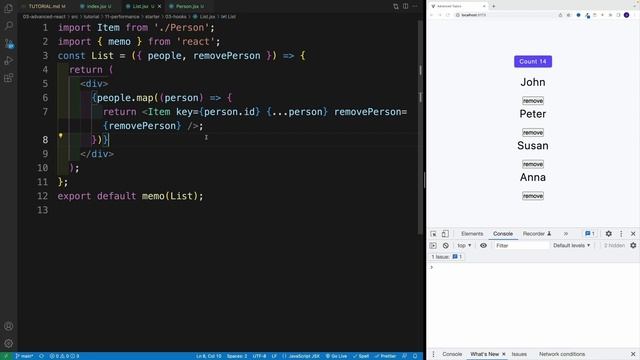Toggle live expression eye icon
The image size is (640, 360).
tap(483, 246)
